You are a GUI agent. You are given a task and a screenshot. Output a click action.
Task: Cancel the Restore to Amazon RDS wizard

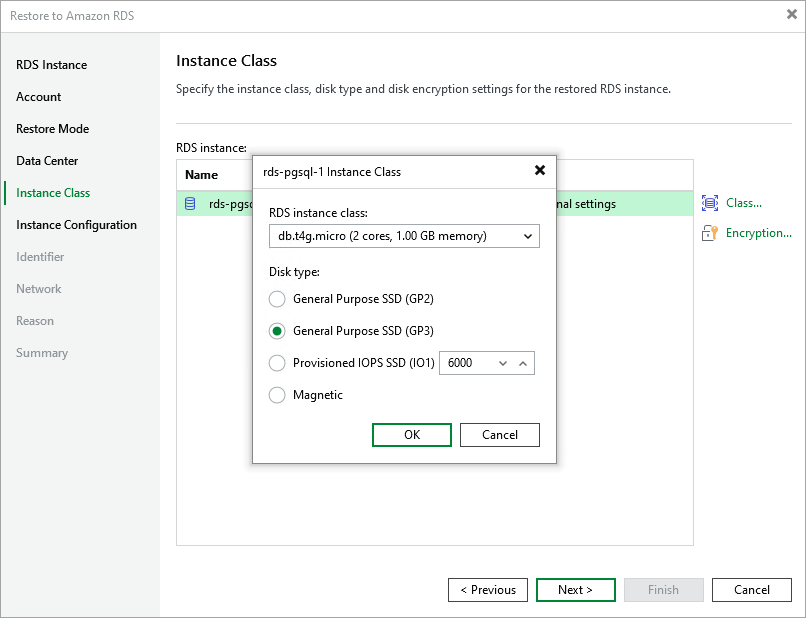(x=751, y=590)
